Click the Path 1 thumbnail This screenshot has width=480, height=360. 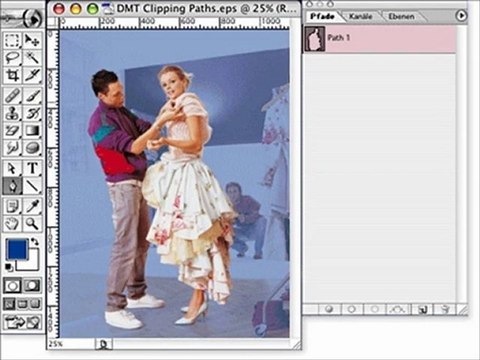(x=314, y=39)
